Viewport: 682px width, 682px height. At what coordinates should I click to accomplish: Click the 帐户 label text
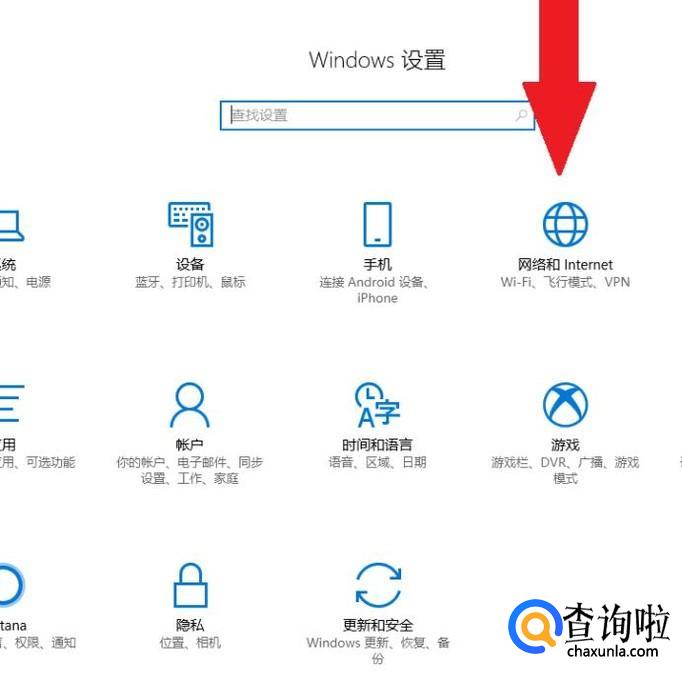pos(190,445)
